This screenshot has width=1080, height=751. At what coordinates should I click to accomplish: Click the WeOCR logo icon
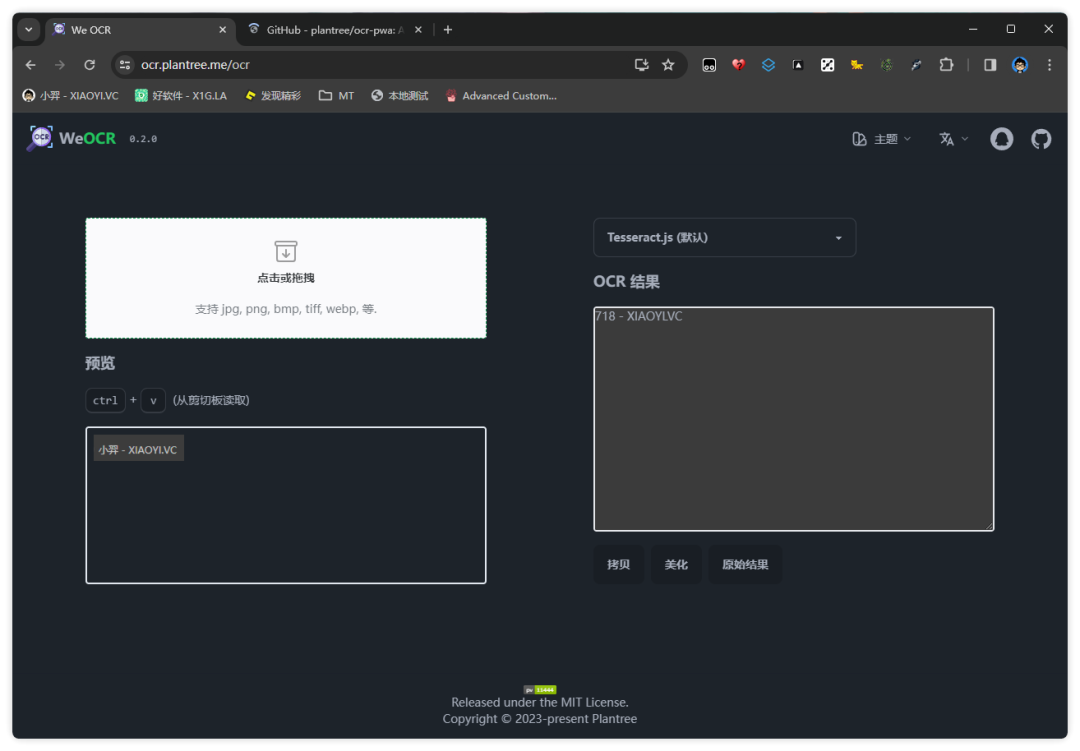pyautogui.click(x=40, y=138)
